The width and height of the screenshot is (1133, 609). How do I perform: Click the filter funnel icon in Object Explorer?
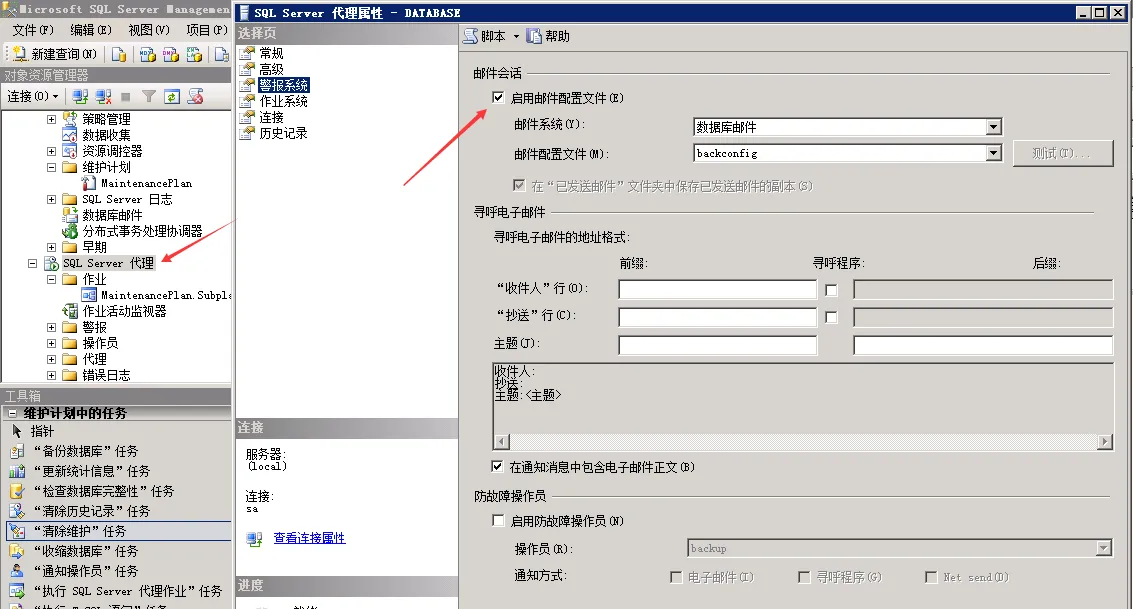pos(149,96)
